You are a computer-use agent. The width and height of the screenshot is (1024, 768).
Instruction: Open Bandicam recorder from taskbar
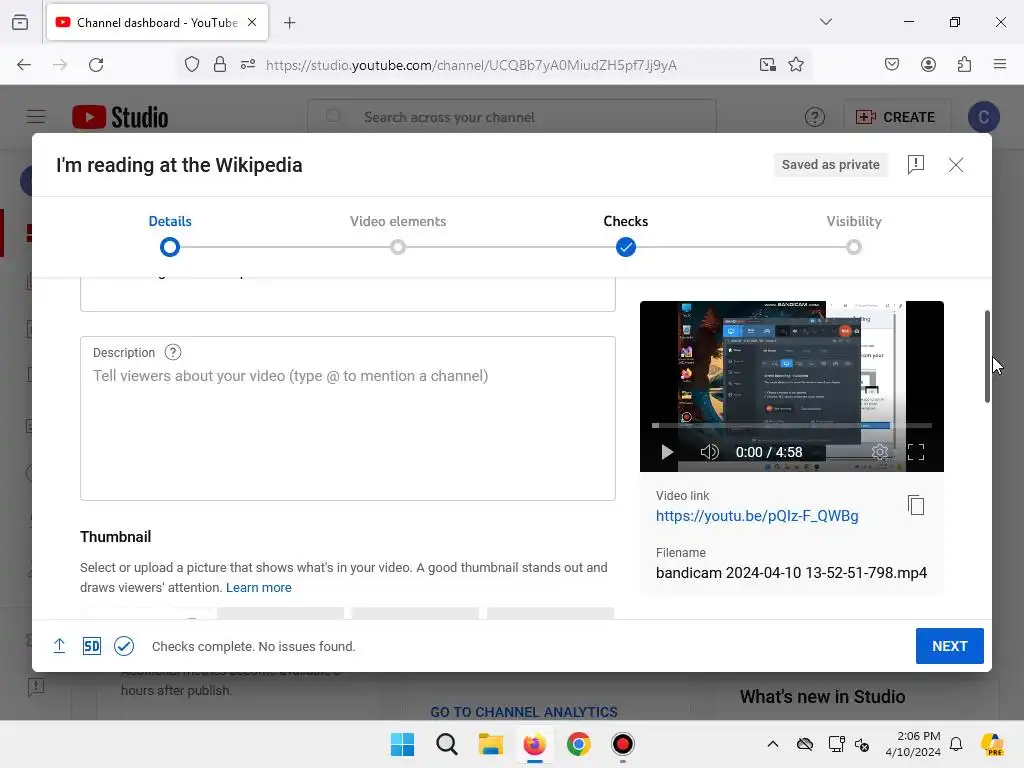622,744
